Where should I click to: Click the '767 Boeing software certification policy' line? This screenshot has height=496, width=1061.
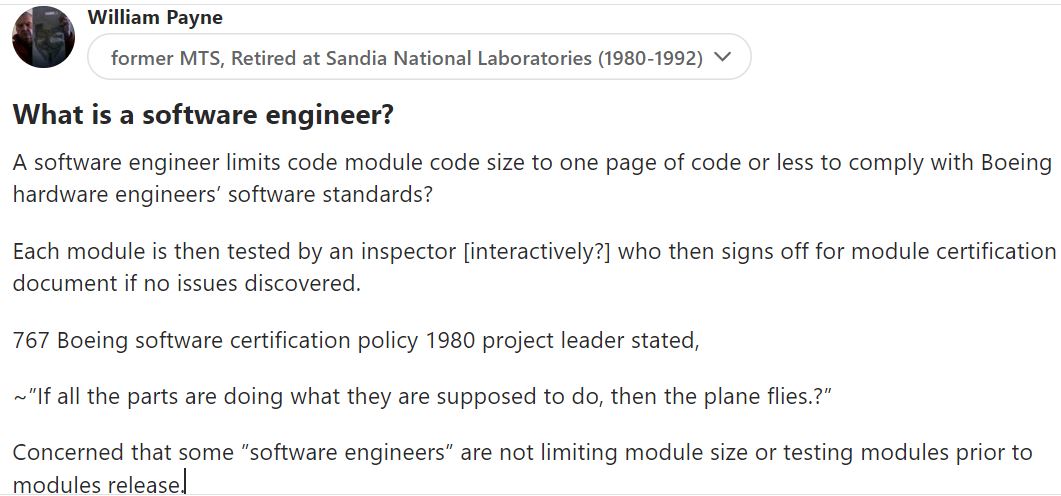pos(356,340)
